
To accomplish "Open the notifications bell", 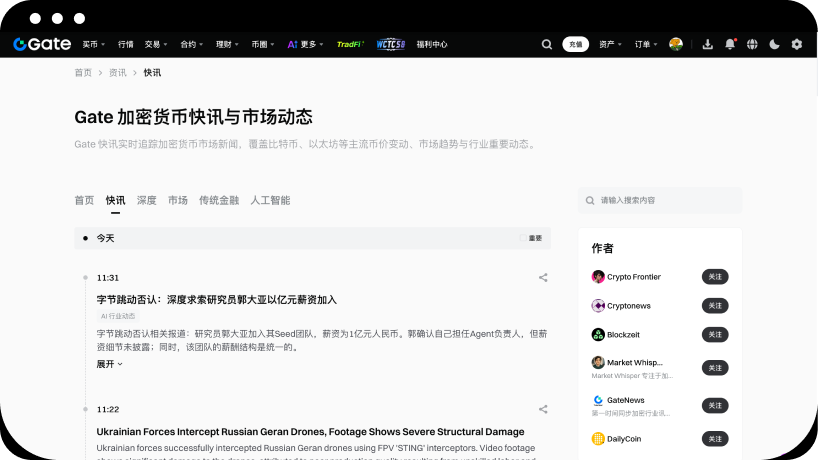I will (730, 44).
